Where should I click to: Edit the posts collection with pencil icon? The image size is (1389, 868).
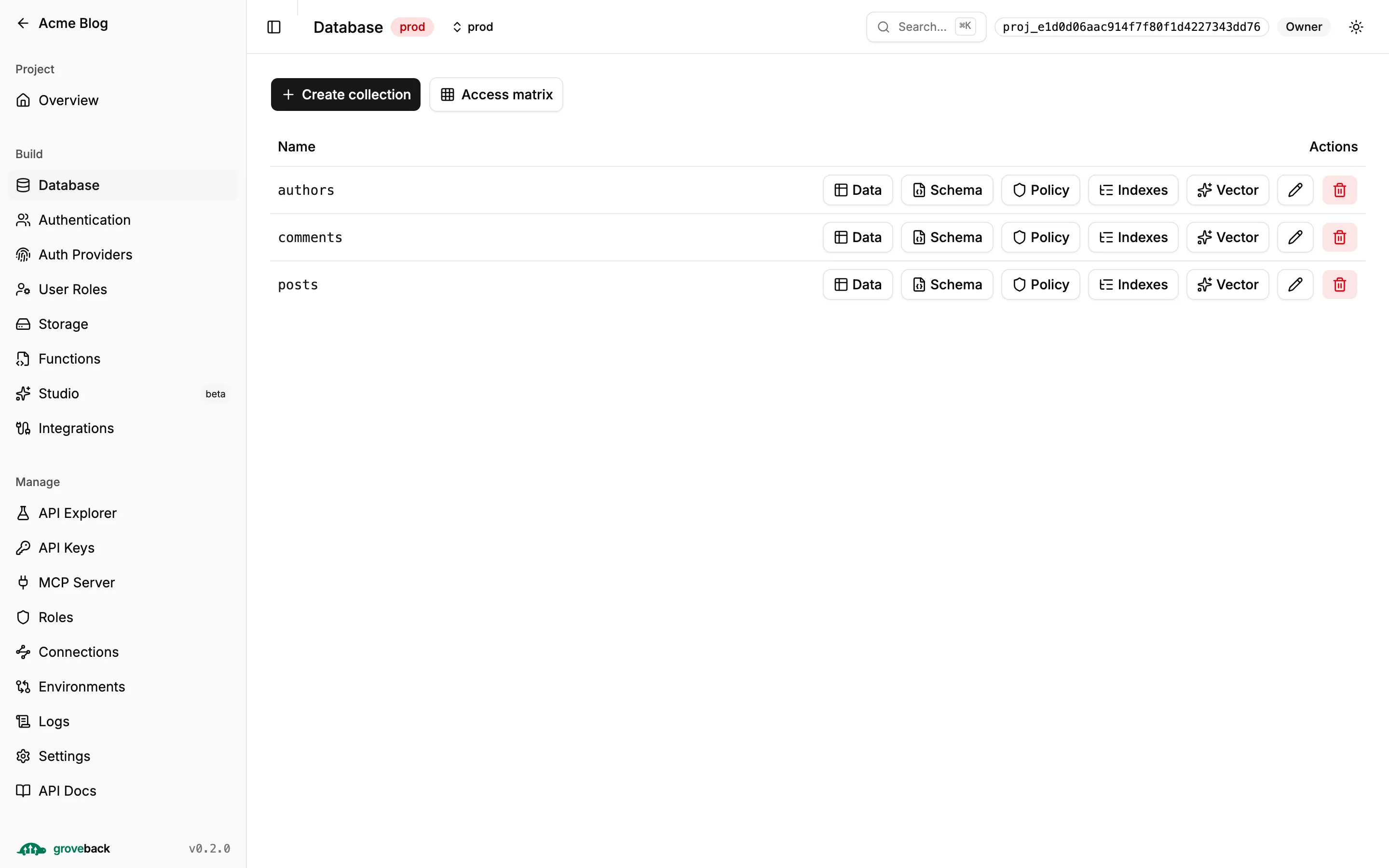(1295, 284)
